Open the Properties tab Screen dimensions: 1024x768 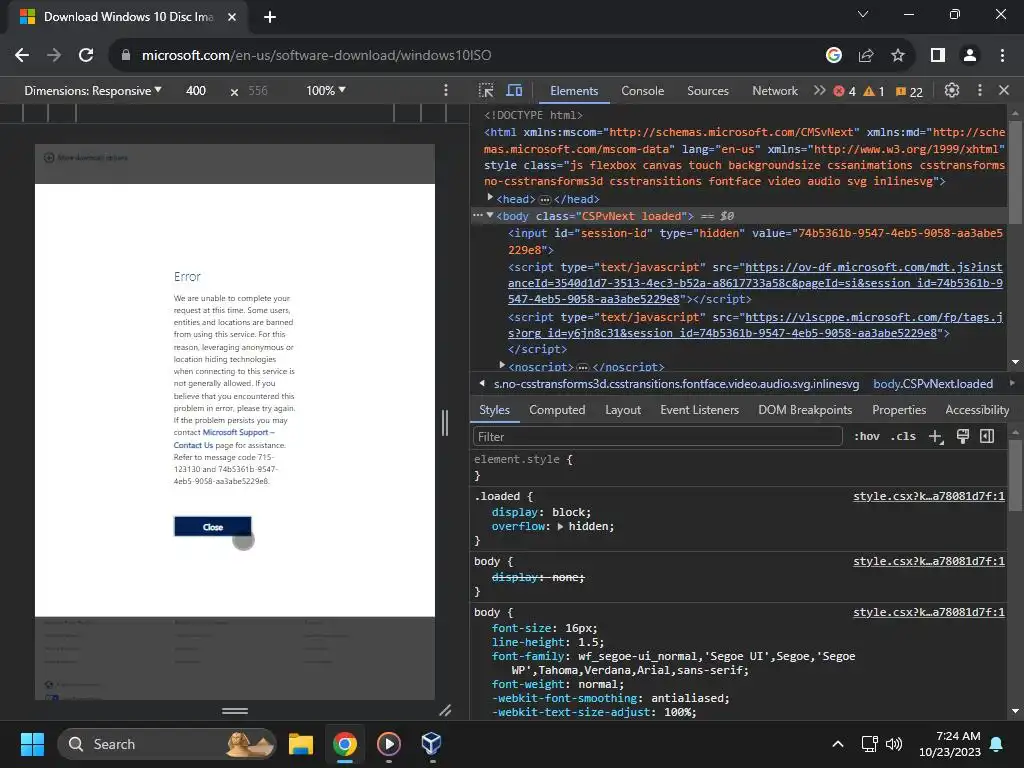tap(899, 410)
